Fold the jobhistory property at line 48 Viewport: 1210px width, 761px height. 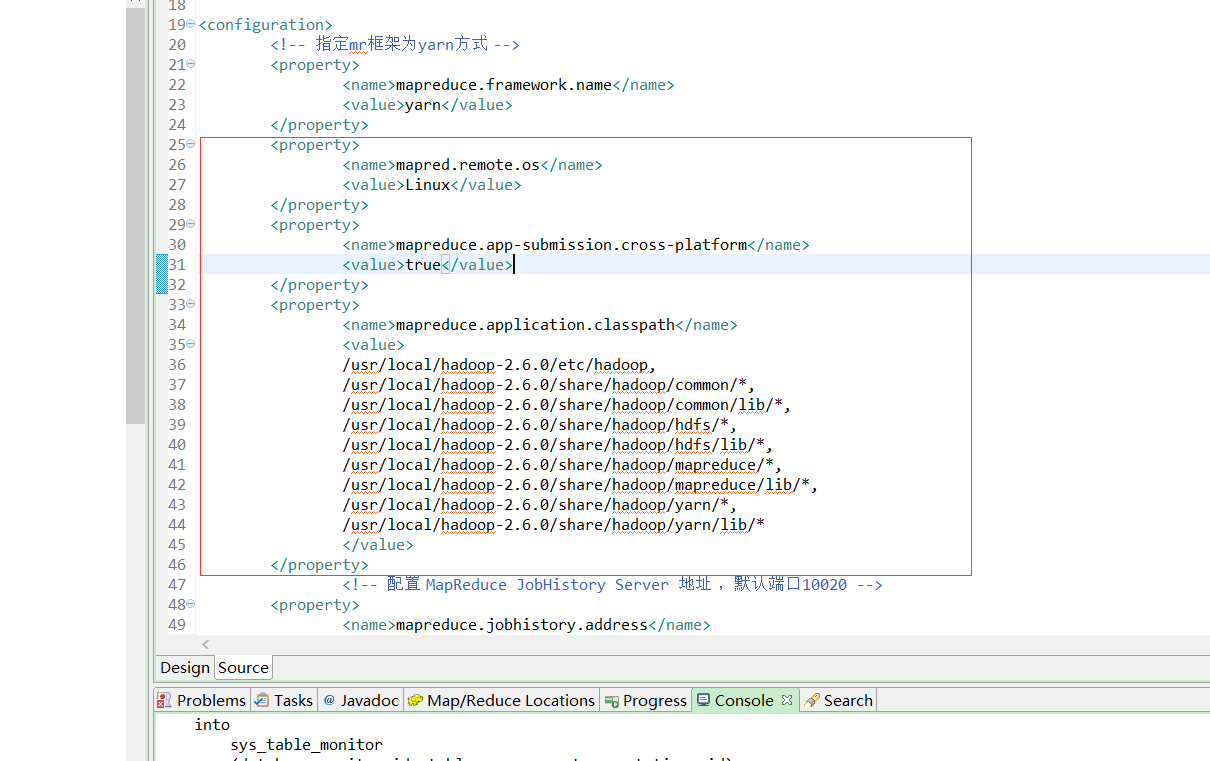191,604
